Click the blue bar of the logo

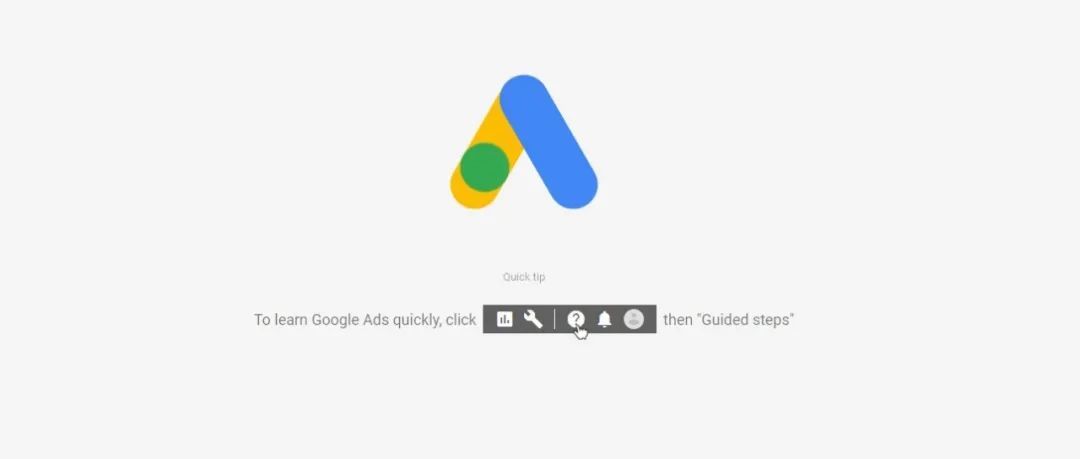(x=549, y=141)
